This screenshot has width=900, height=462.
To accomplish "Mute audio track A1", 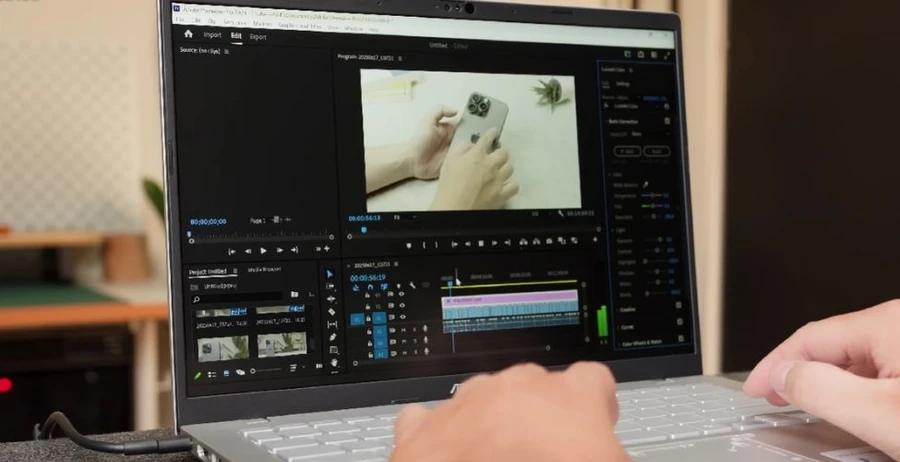I will (404, 330).
